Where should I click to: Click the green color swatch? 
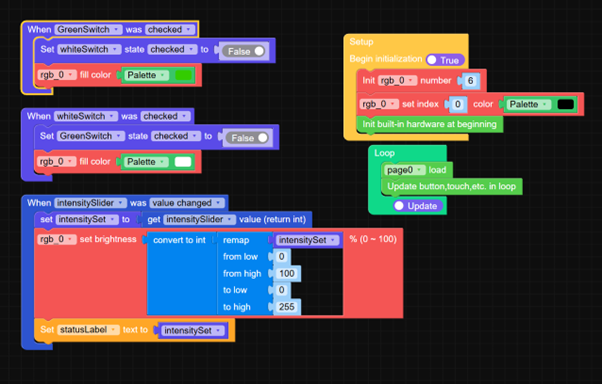click(x=183, y=75)
